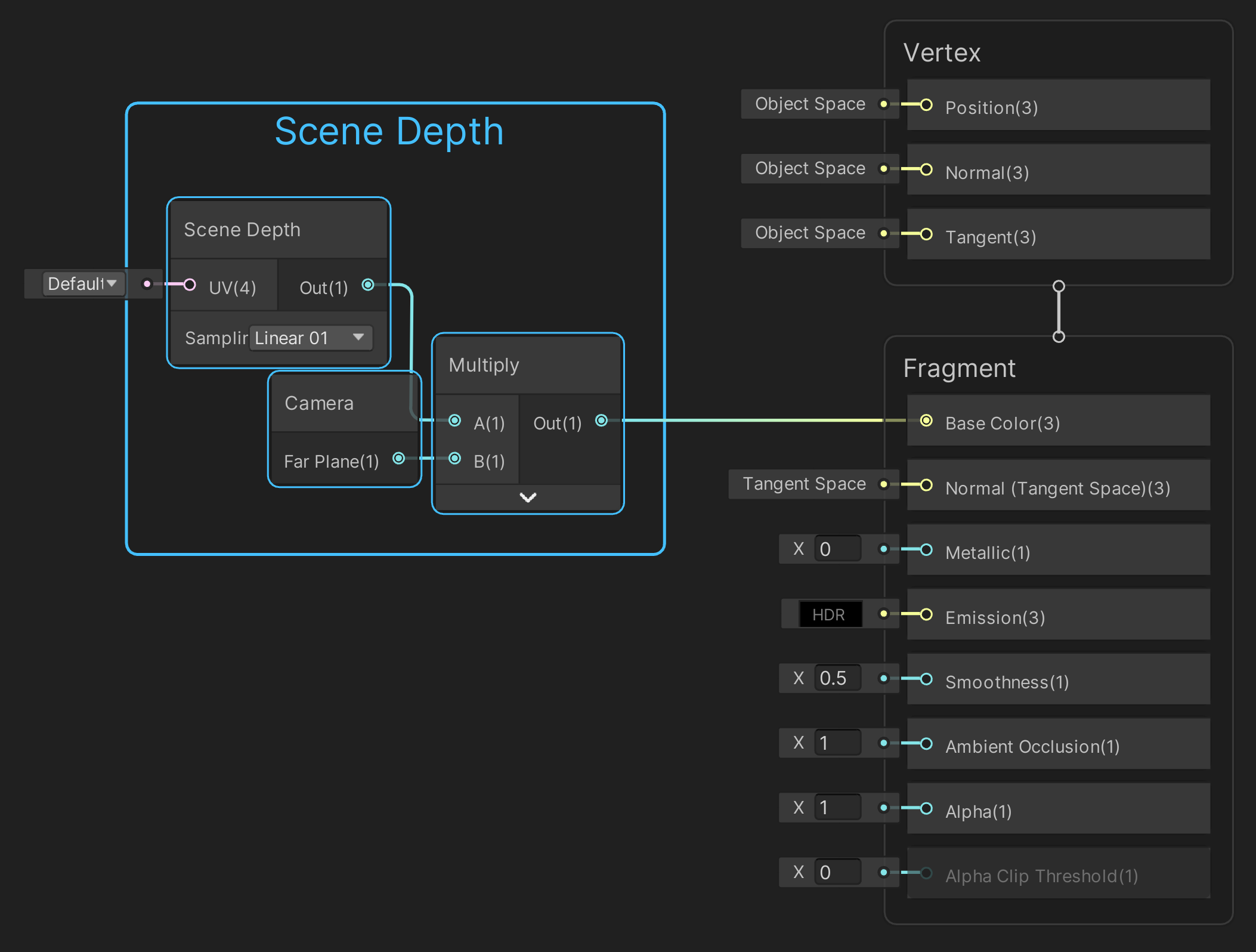Click the Scene Depth Out(1) output port

pyautogui.click(x=368, y=285)
